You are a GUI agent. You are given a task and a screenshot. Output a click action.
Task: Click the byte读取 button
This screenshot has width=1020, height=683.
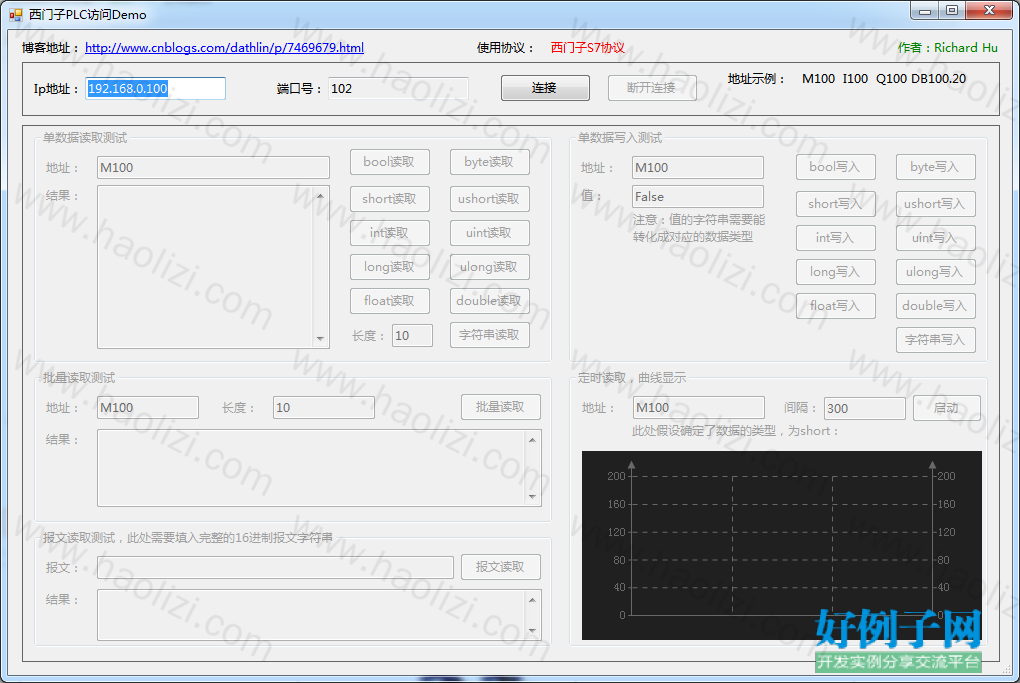click(x=489, y=162)
